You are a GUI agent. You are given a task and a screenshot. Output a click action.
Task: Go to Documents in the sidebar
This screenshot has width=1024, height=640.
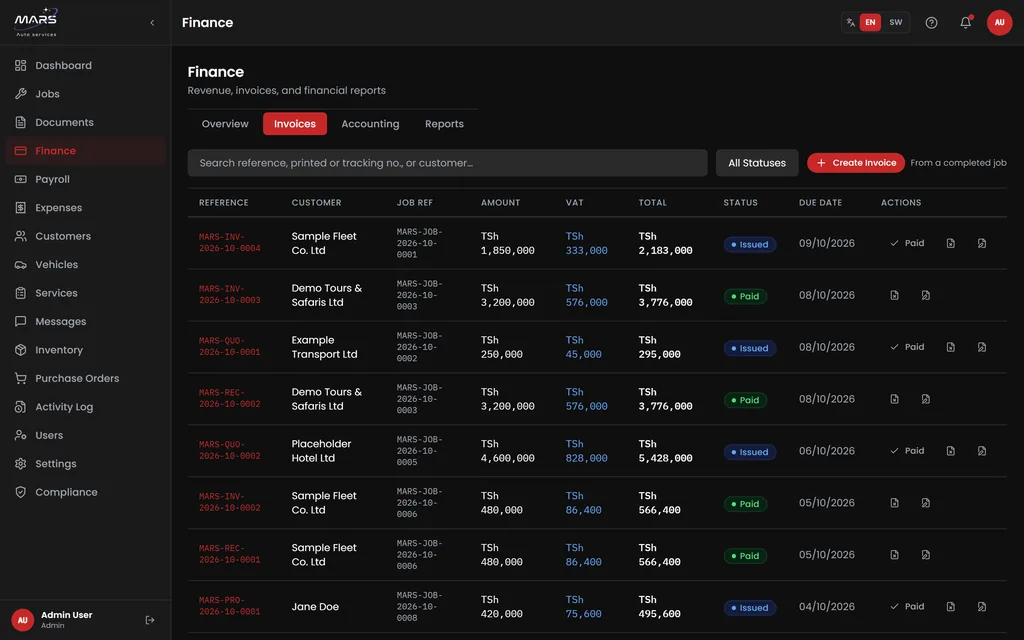pos(86,122)
